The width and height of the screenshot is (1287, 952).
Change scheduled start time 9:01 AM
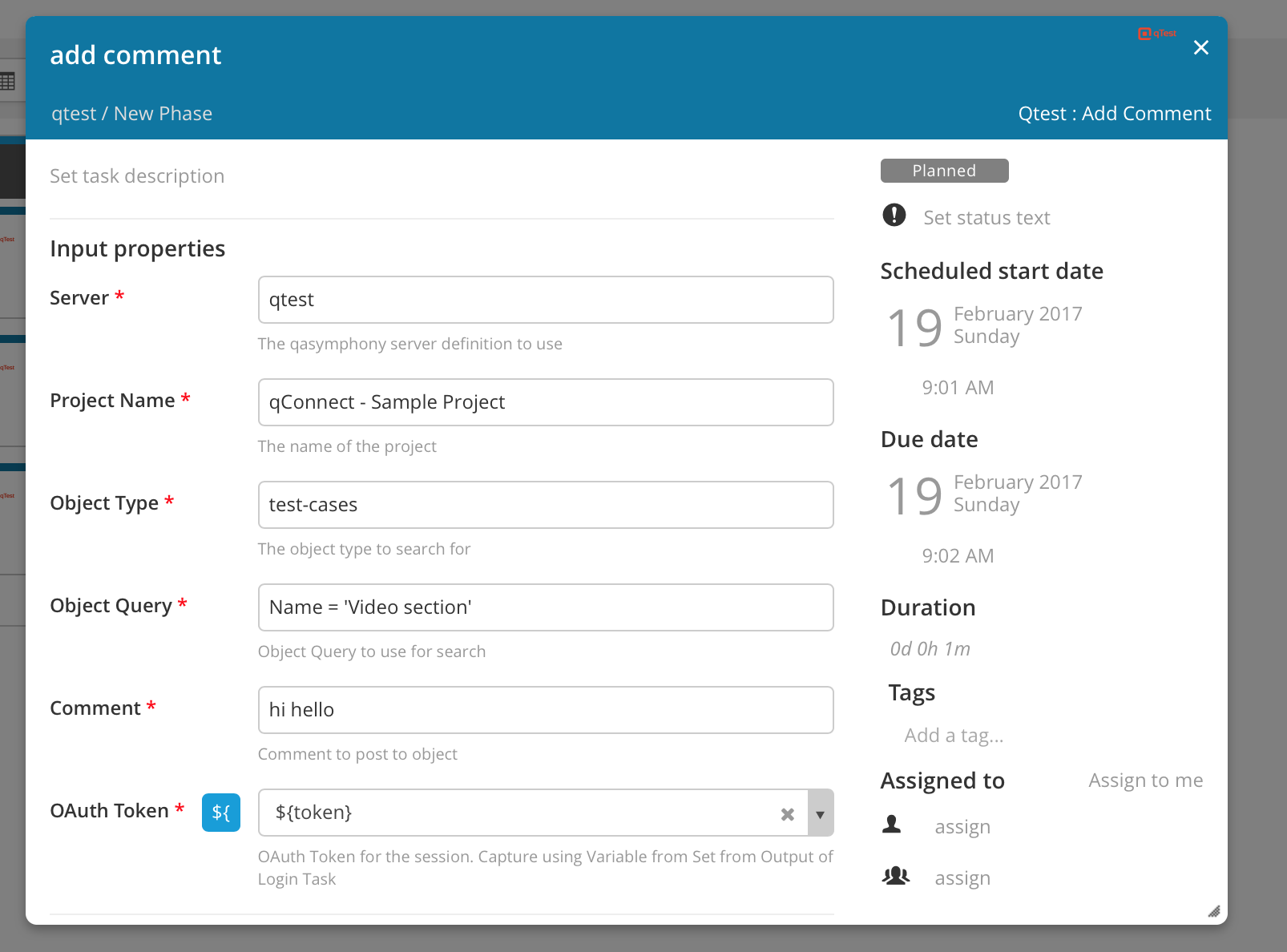(958, 388)
